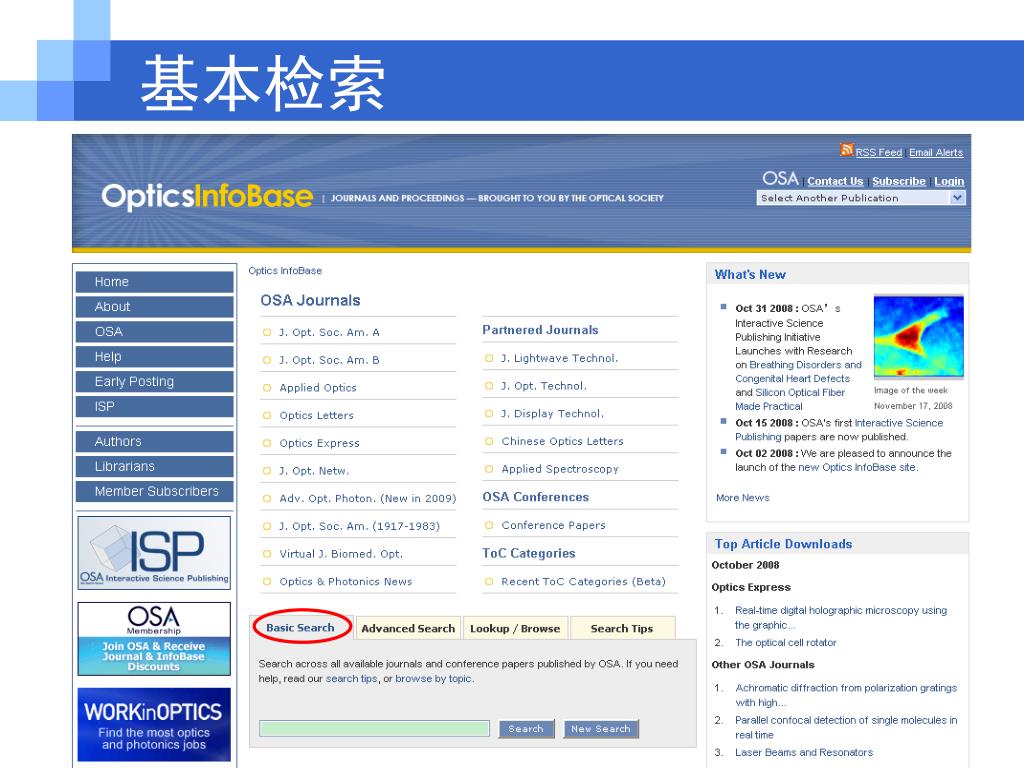Viewport: 1024px width, 768px height.
Task: Click OSA Membership discounts banner
Action: click(154, 639)
